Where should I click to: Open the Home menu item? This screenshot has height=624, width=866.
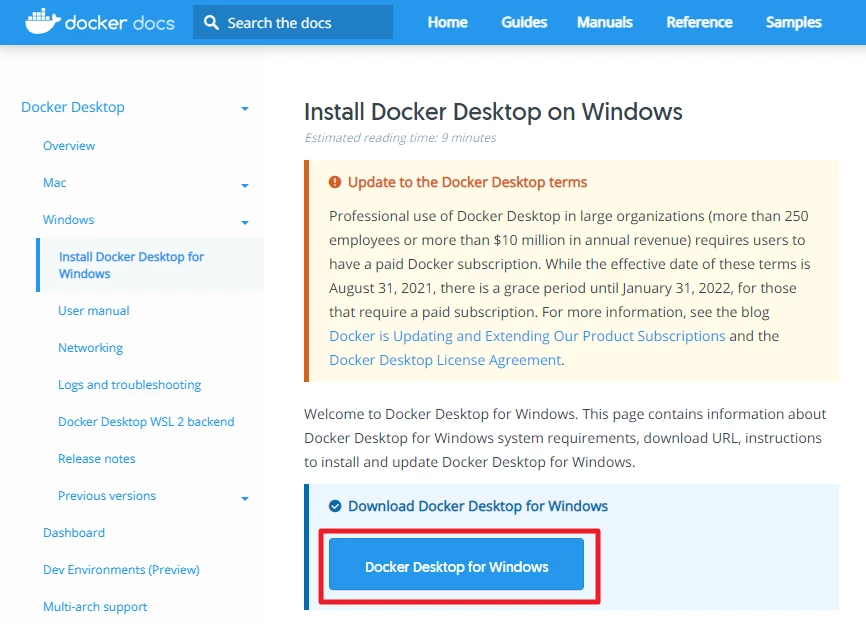click(x=447, y=22)
